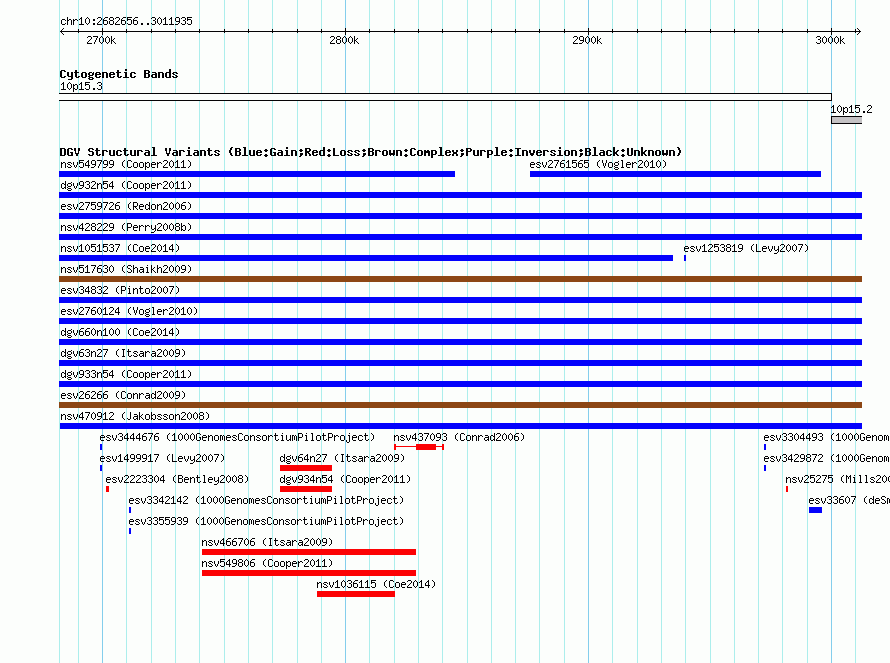The image size is (890, 663).
Task: Click the brown nsv517630 complex variant bar
Action: click(x=460, y=279)
